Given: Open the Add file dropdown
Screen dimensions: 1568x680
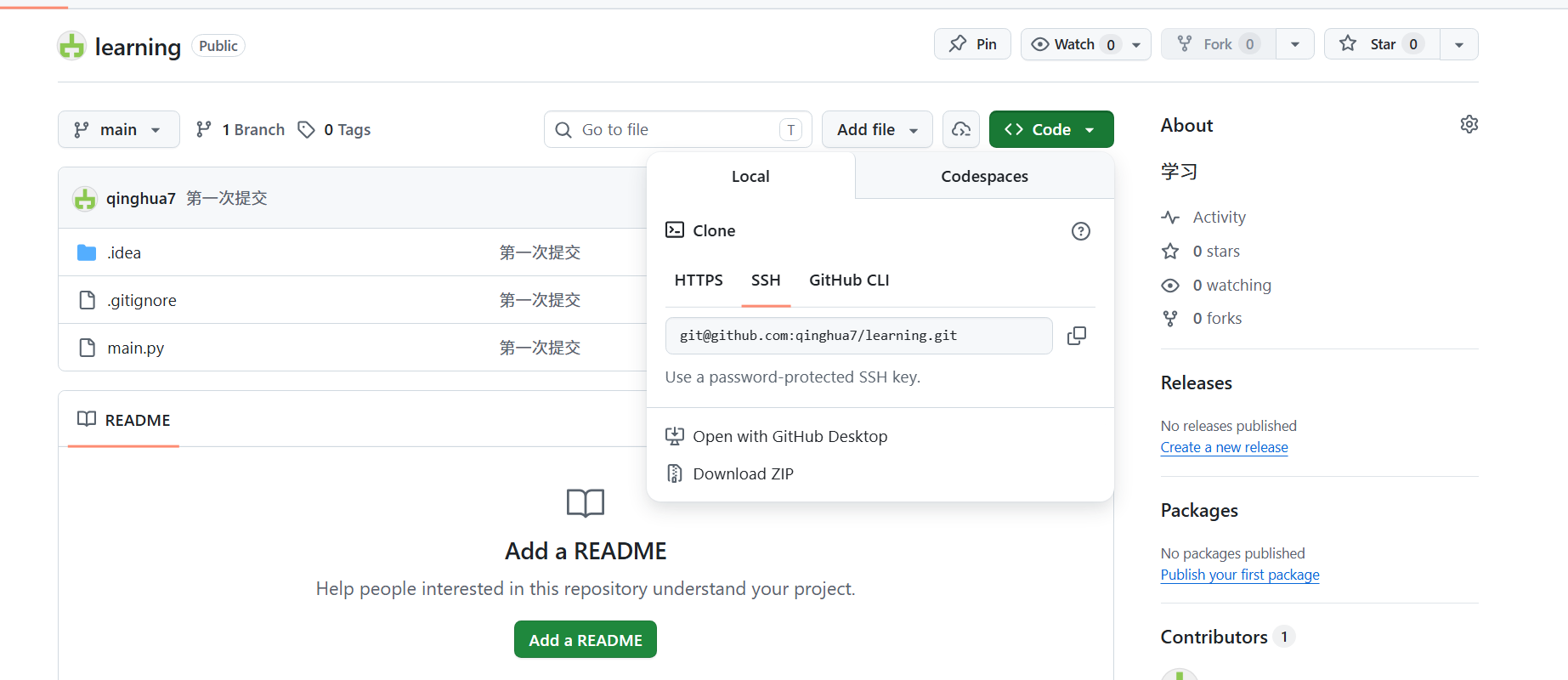Looking at the screenshot, I should (x=877, y=129).
